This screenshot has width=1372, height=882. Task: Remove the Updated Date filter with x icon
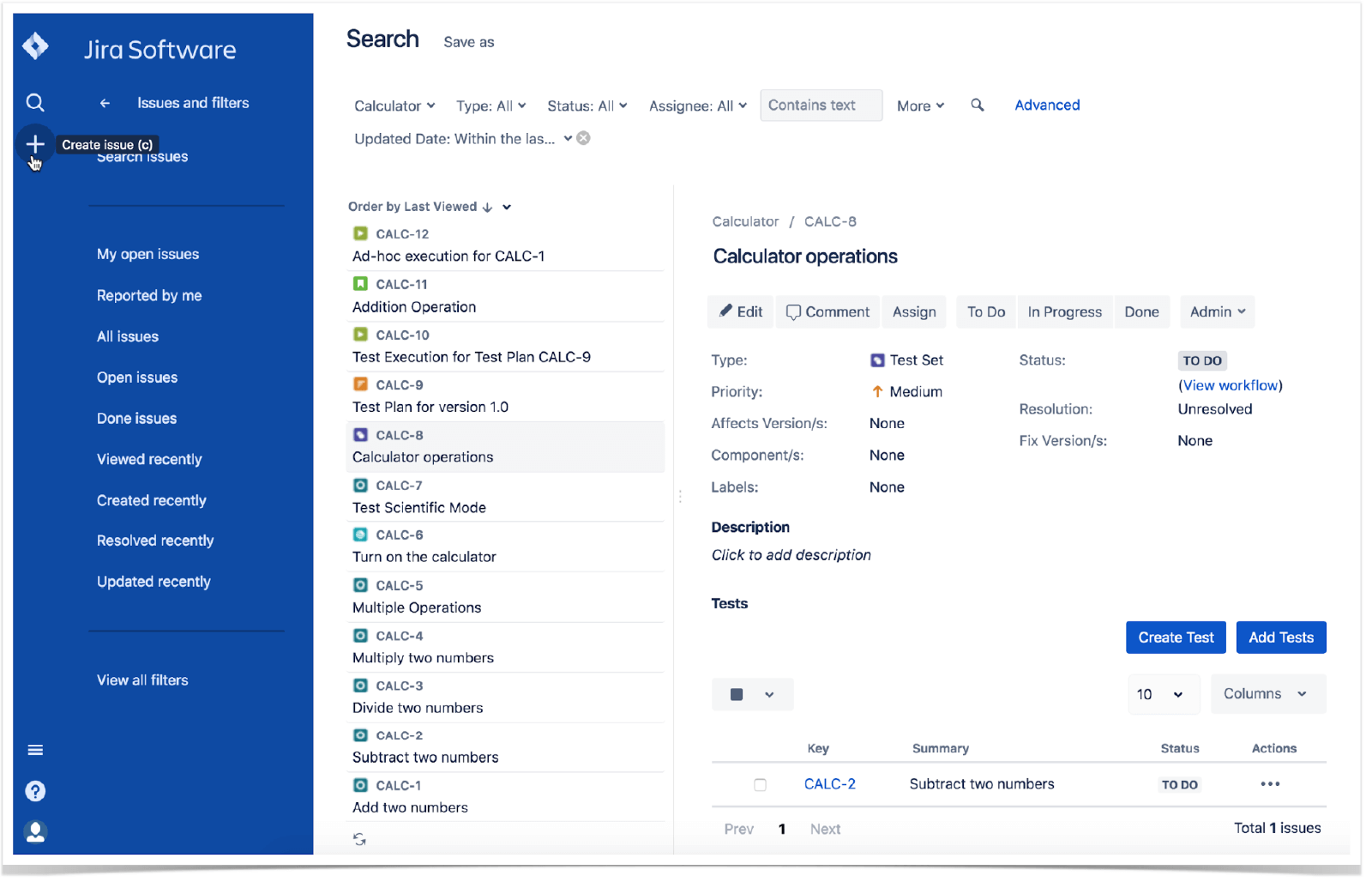pyautogui.click(x=583, y=137)
